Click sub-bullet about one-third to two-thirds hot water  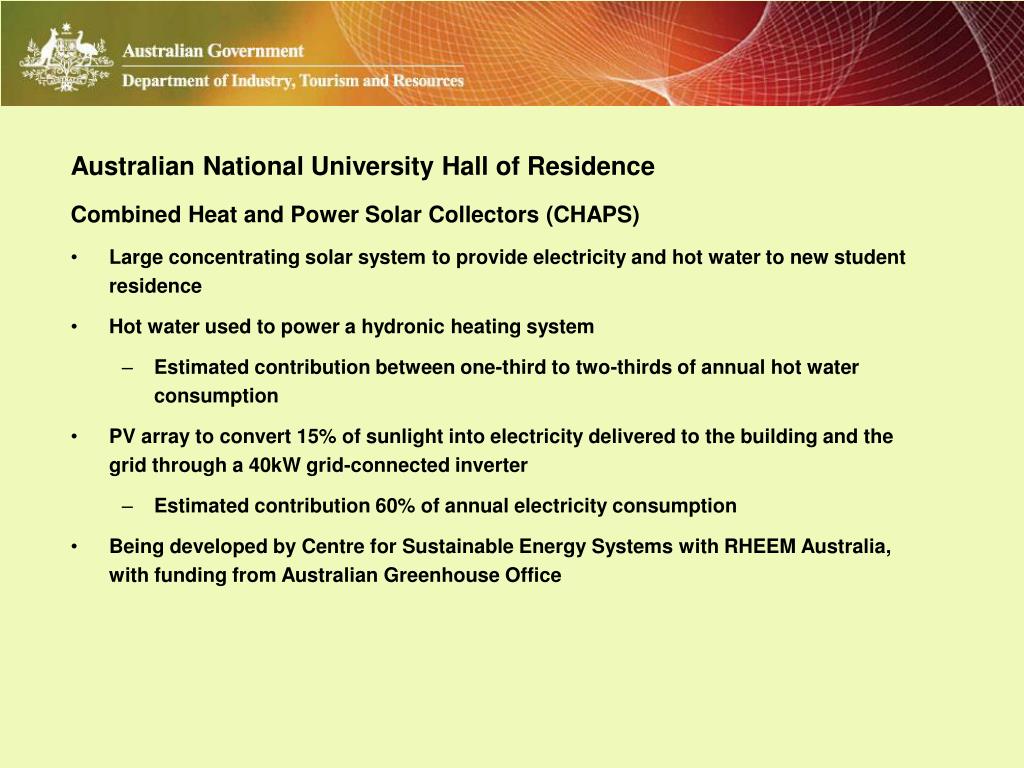point(506,381)
